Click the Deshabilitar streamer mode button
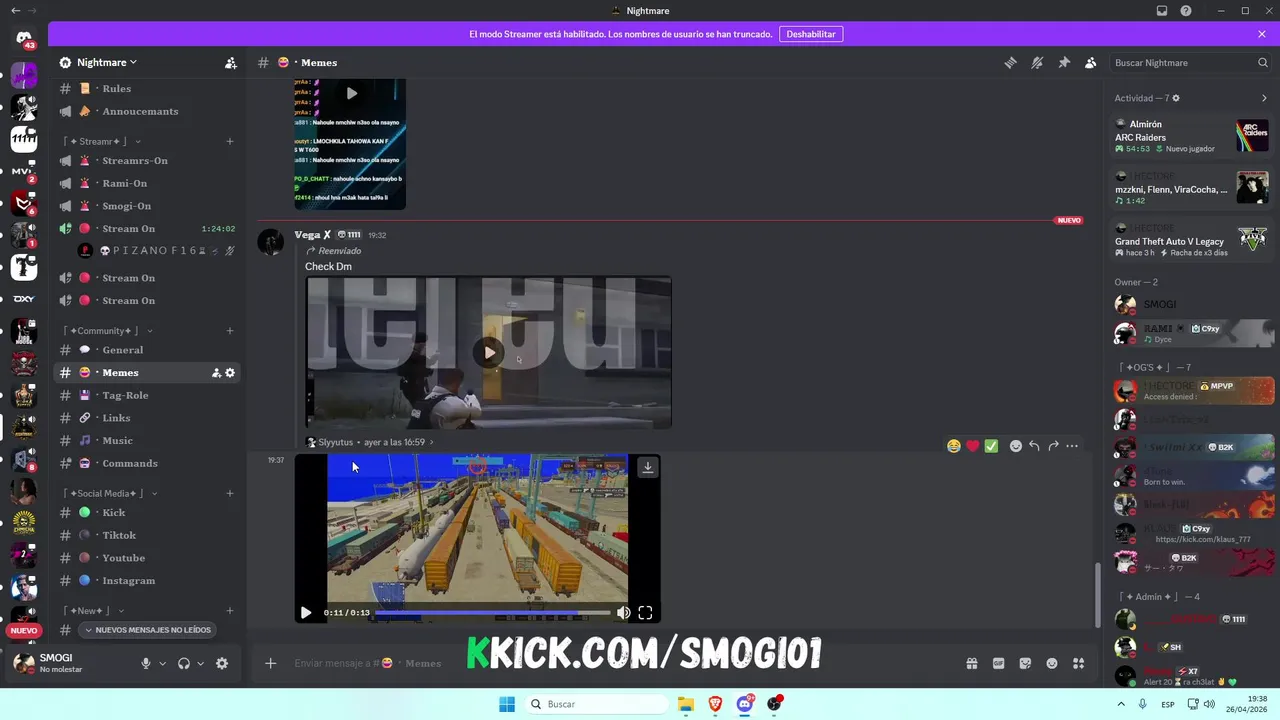The width and height of the screenshot is (1280, 720). pyautogui.click(x=811, y=34)
